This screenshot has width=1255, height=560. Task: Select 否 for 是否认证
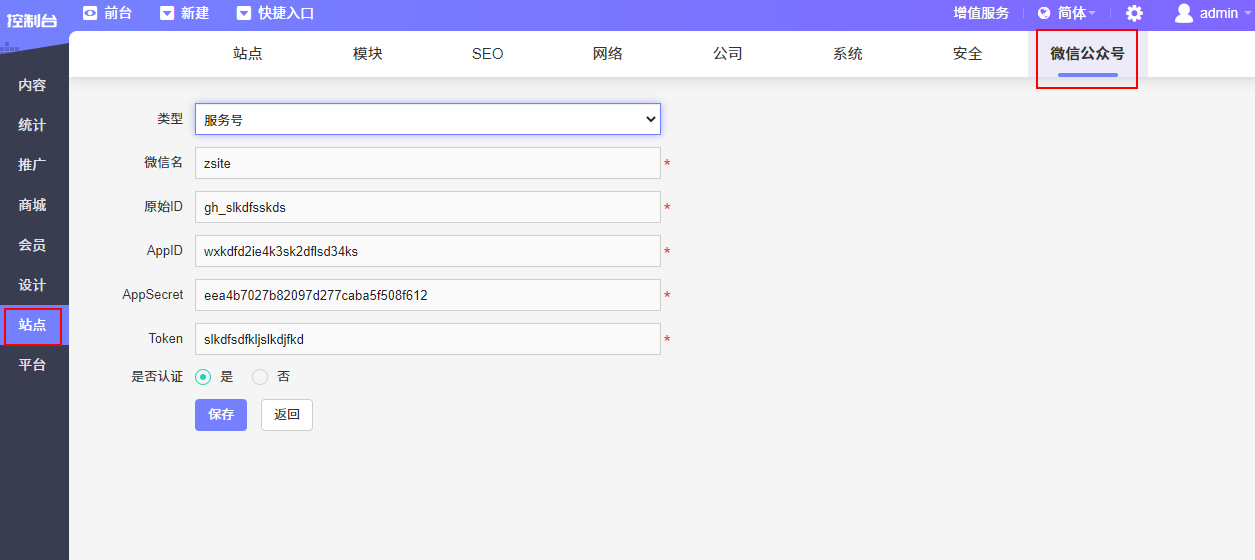coord(260,377)
